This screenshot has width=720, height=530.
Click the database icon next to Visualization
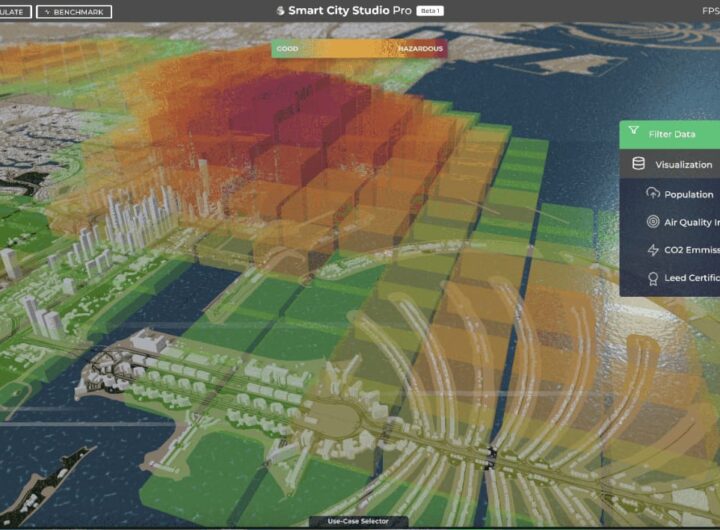(638, 164)
